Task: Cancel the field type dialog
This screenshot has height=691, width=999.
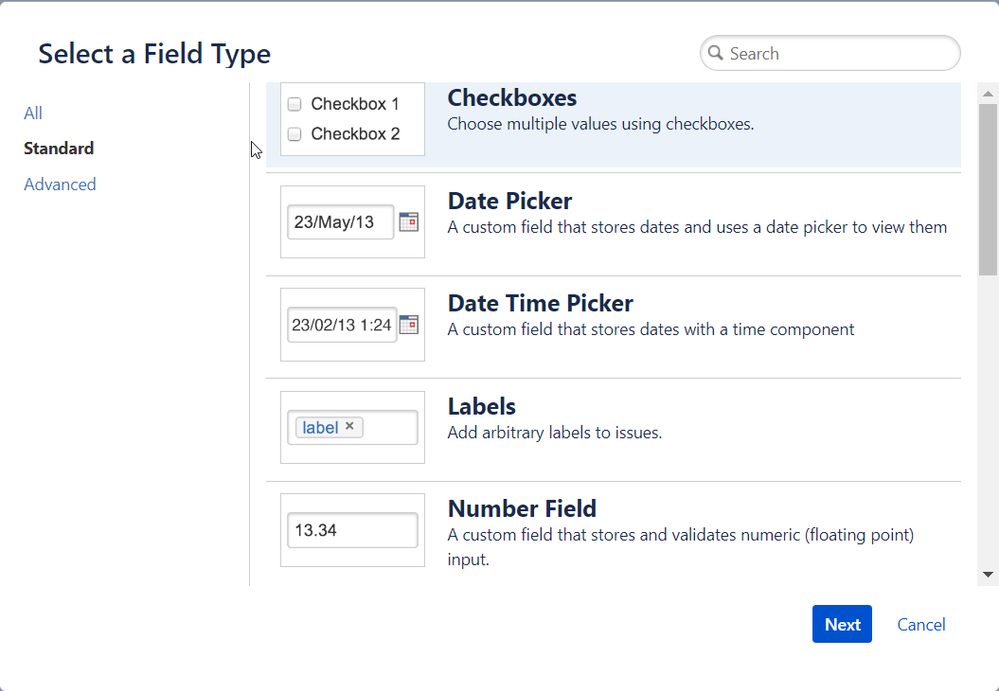Action: (921, 624)
